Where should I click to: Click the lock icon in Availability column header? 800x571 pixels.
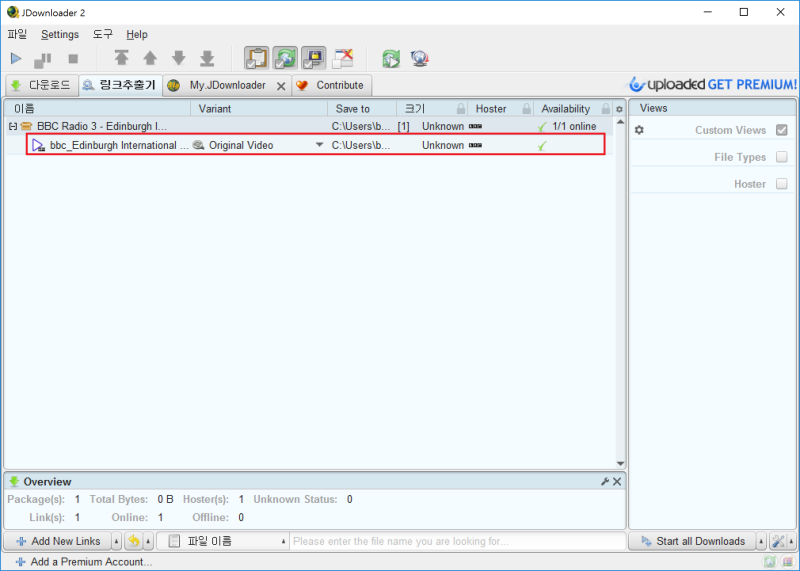(x=605, y=109)
